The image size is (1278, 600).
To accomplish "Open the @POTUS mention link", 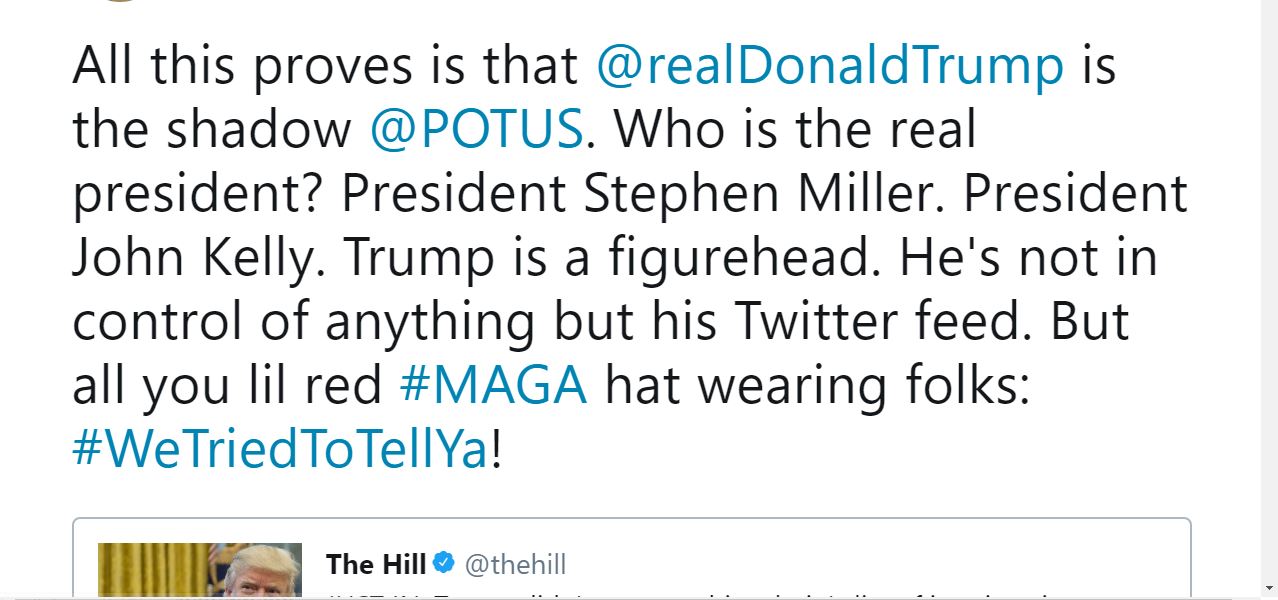I will tap(477, 130).
